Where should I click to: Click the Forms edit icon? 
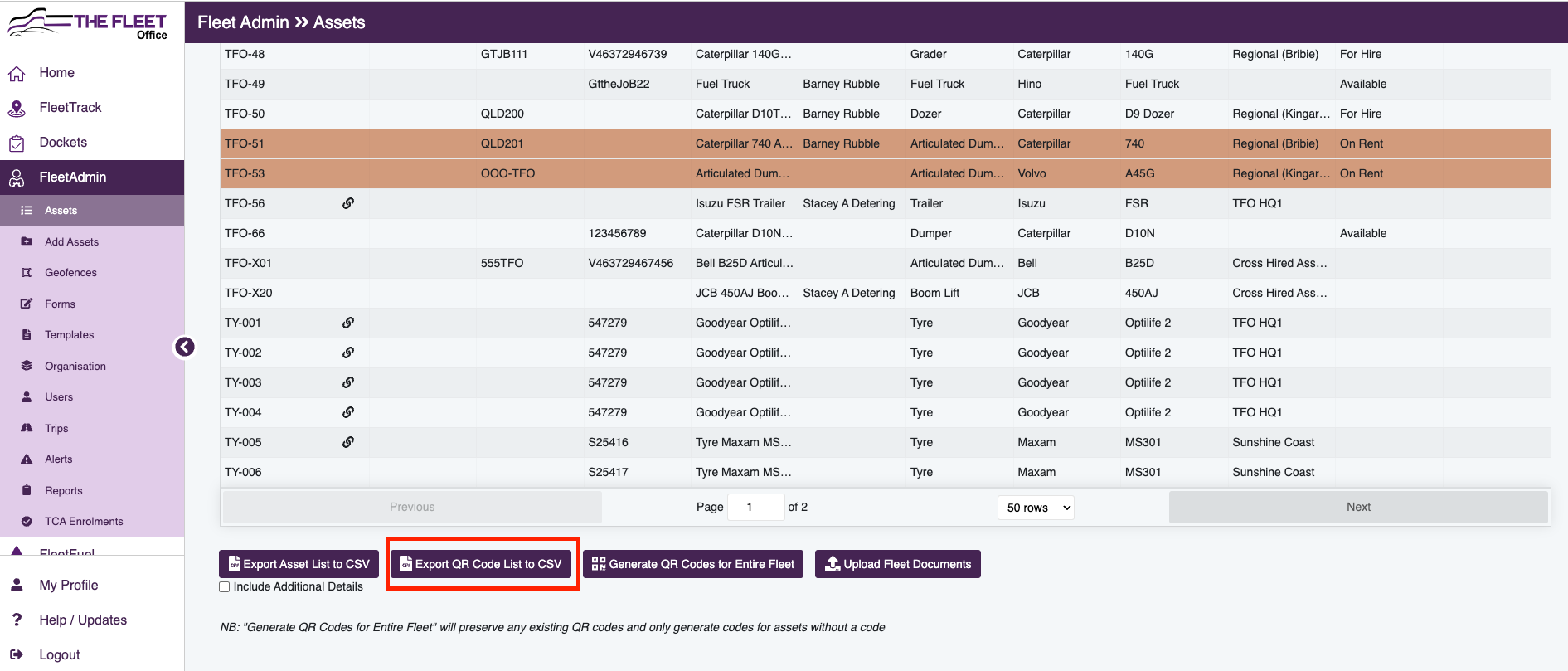point(27,304)
